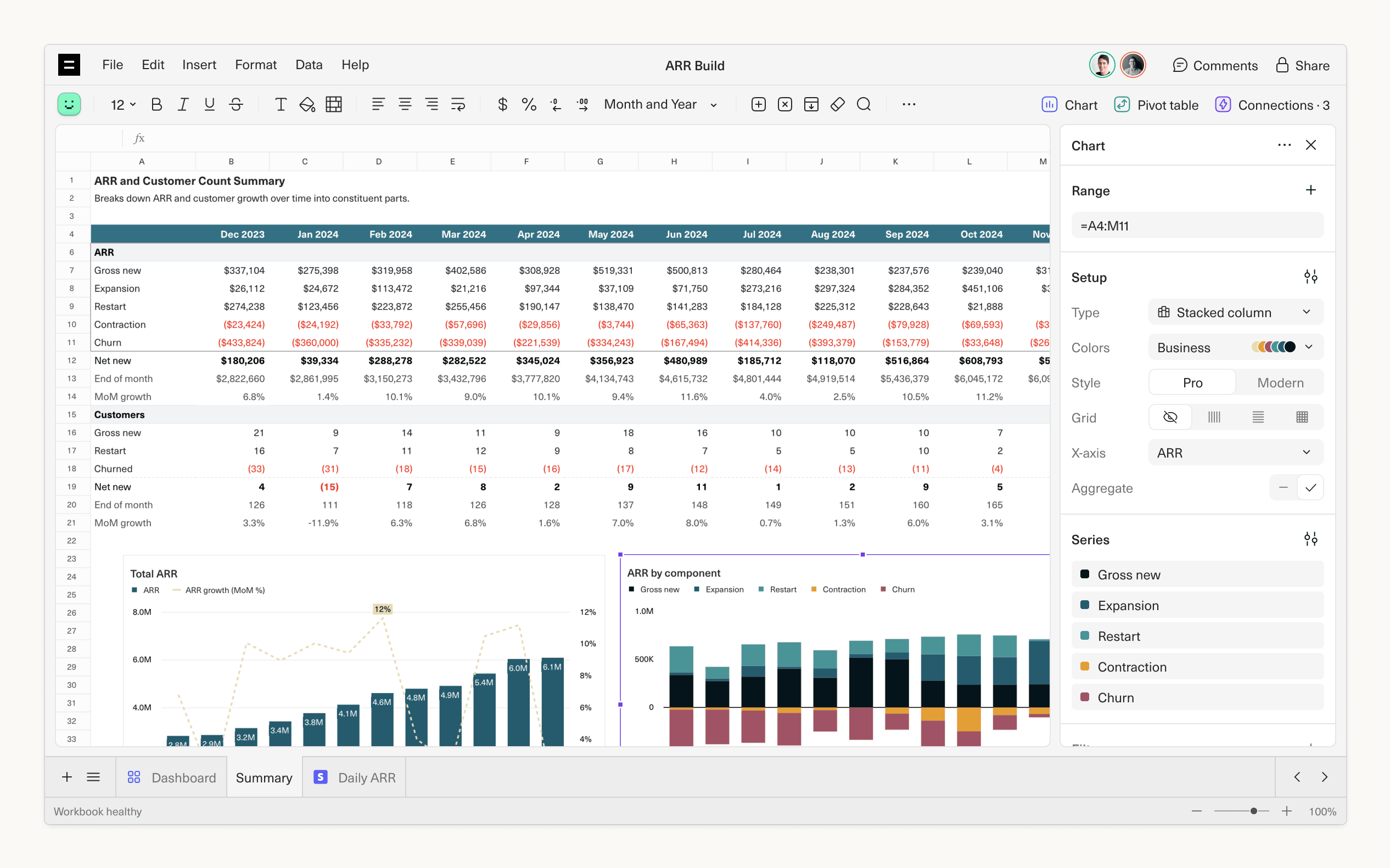Expand the X-axis ARR dropdown

click(1236, 452)
